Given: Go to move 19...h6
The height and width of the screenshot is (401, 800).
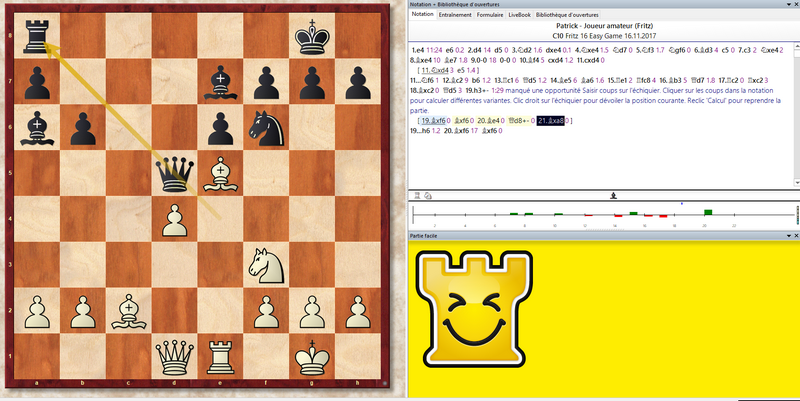Looking at the screenshot, I should [420, 131].
